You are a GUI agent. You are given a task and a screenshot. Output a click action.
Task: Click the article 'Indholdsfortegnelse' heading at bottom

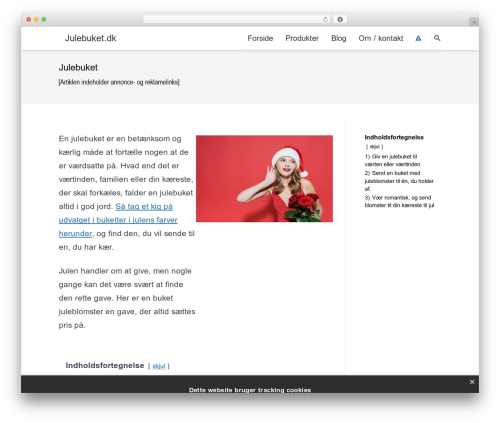[105, 365]
